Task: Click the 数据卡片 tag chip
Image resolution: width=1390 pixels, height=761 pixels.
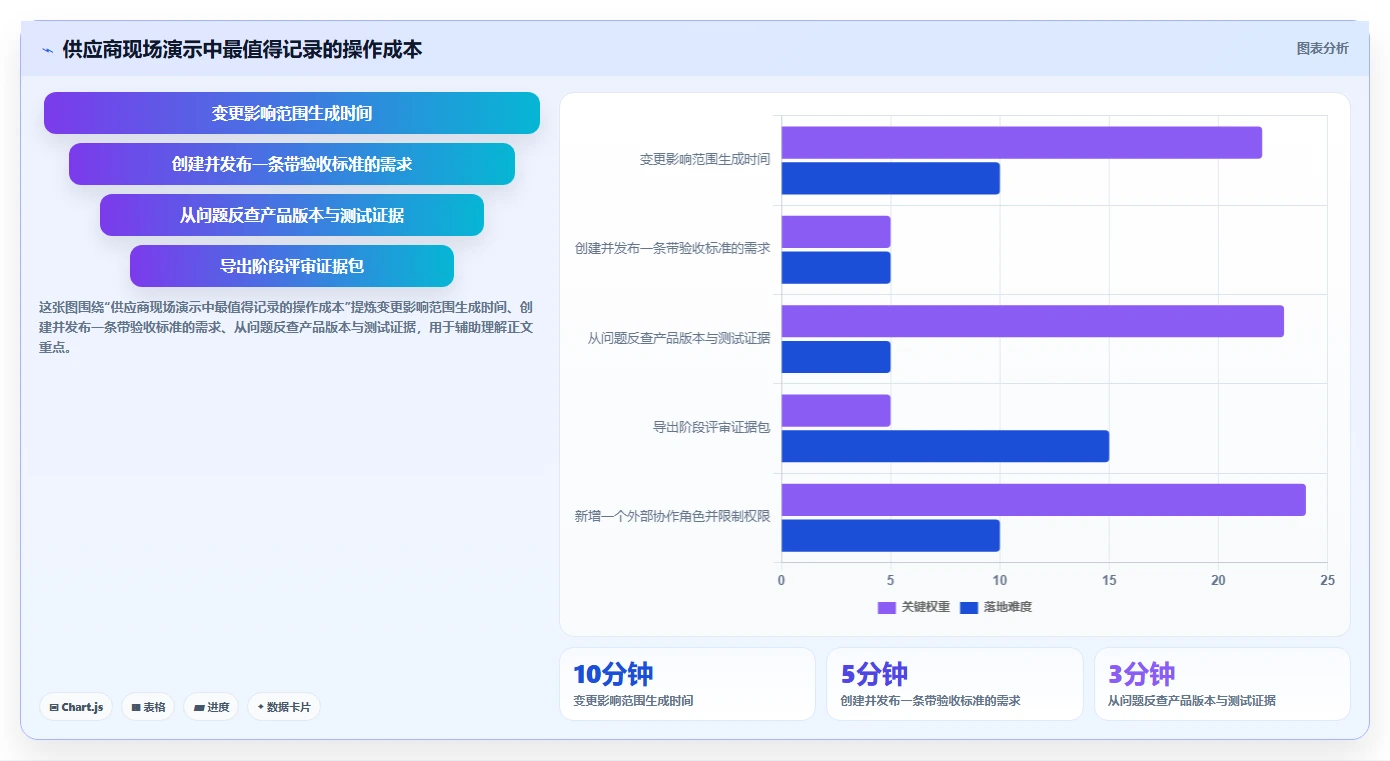Action: click(x=284, y=707)
